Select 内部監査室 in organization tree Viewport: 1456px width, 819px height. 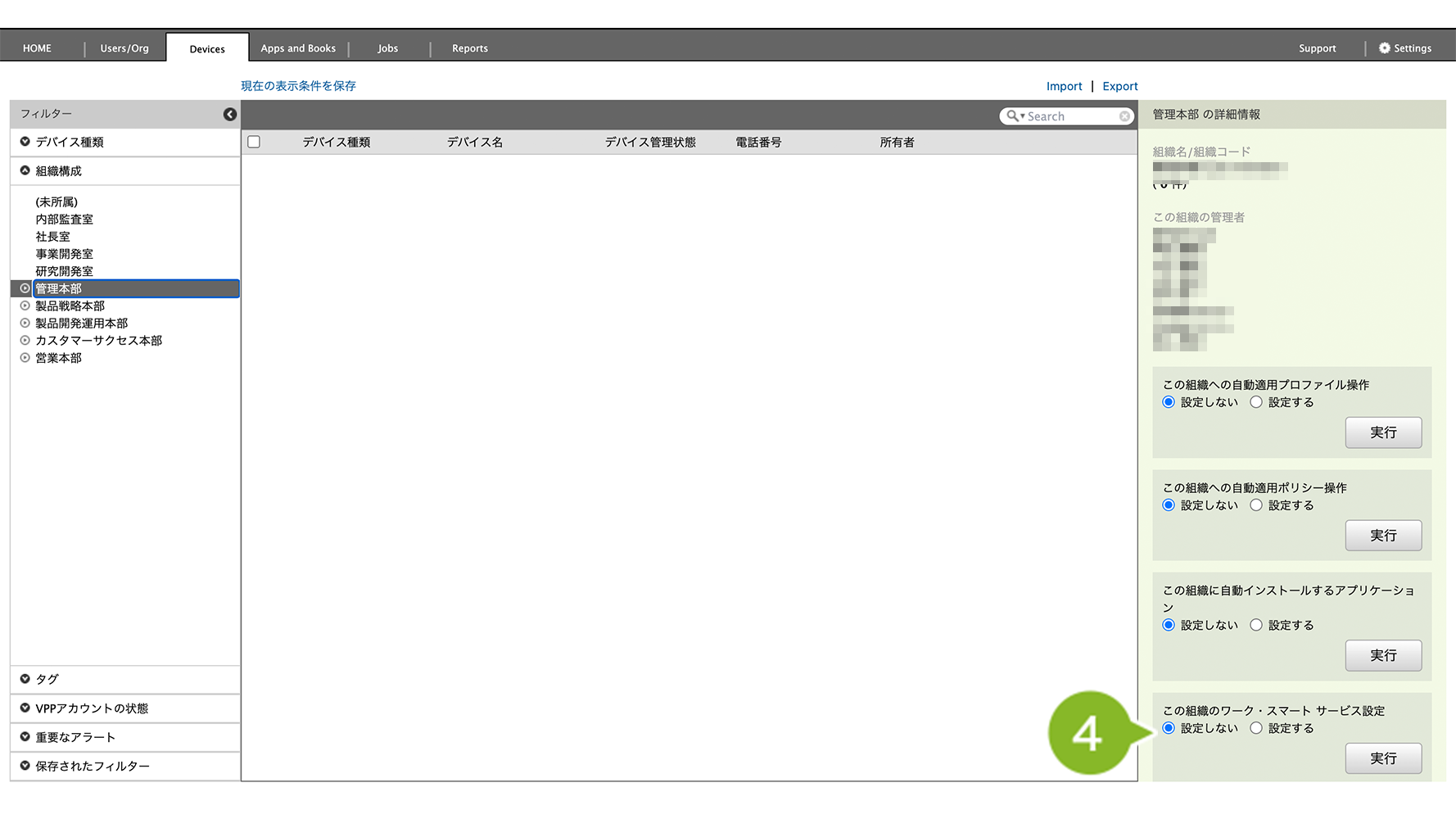pos(65,219)
